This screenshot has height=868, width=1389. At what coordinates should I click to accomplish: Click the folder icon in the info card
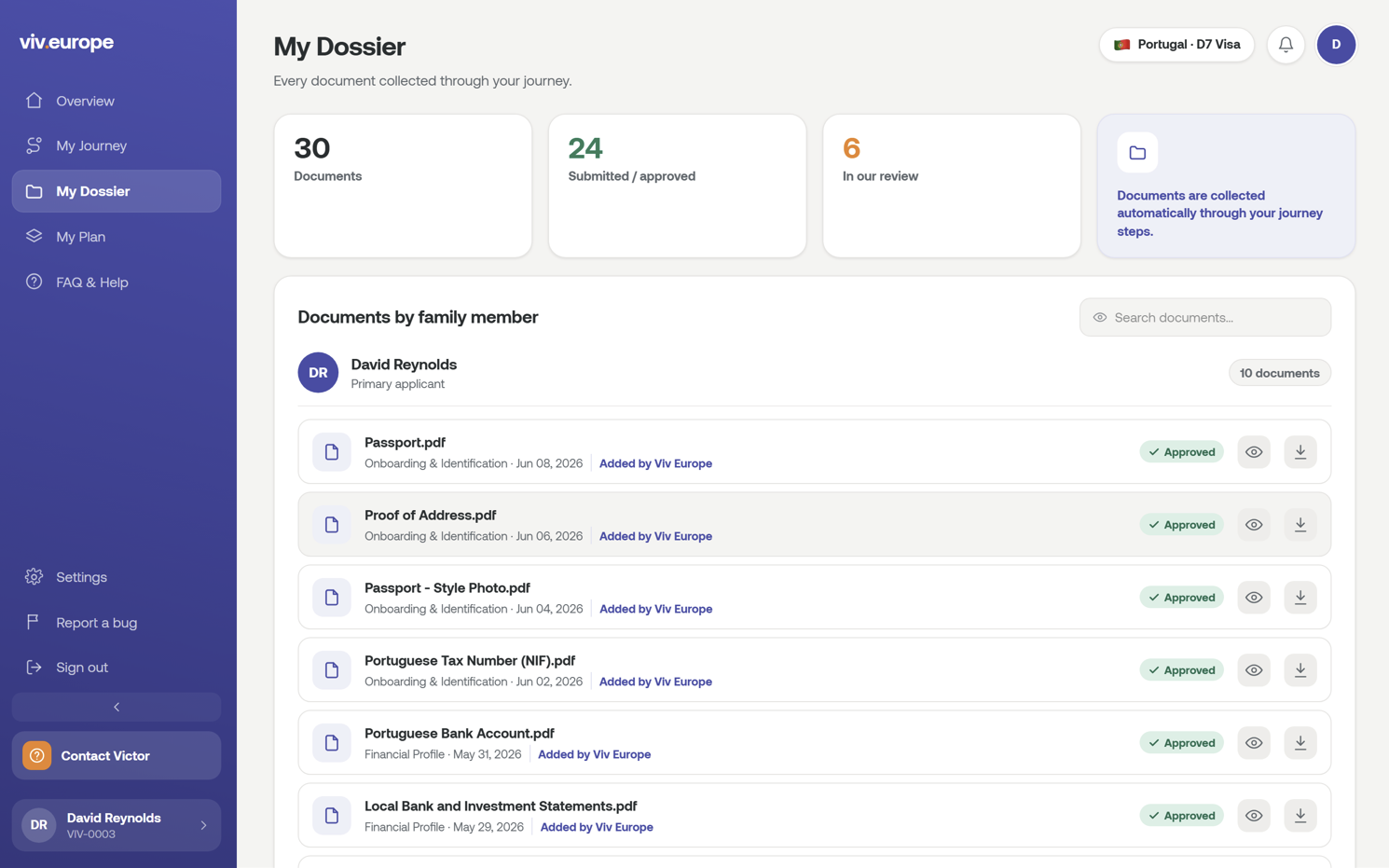1137,153
